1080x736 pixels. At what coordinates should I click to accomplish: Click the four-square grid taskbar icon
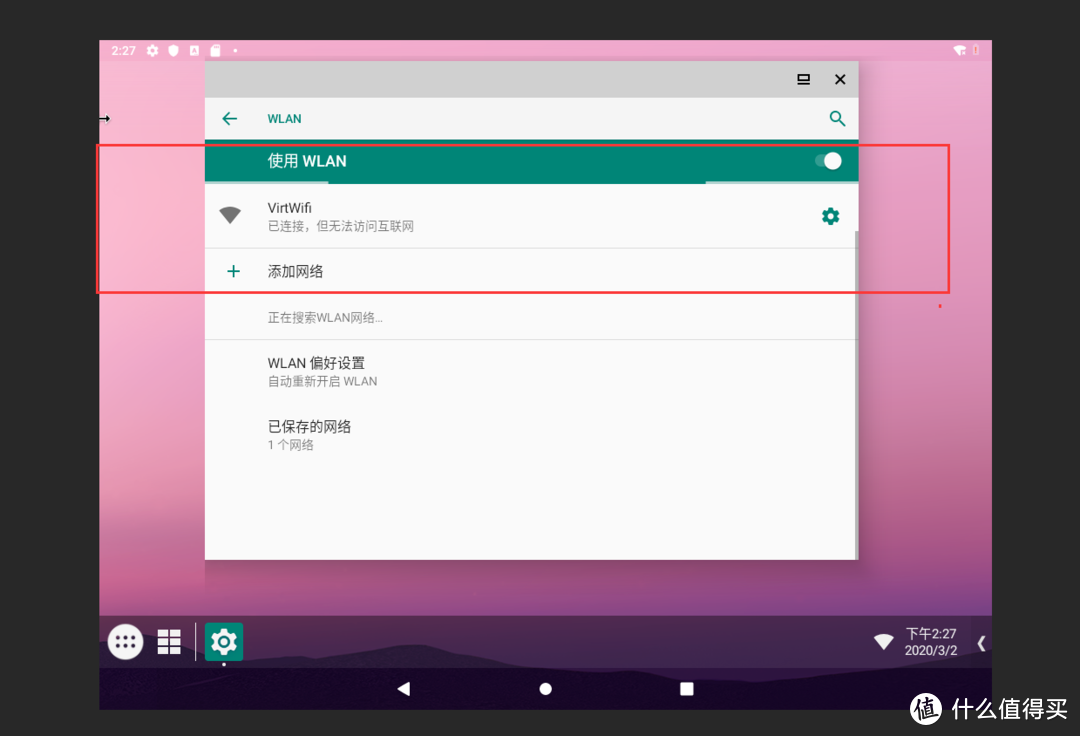point(169,642)
